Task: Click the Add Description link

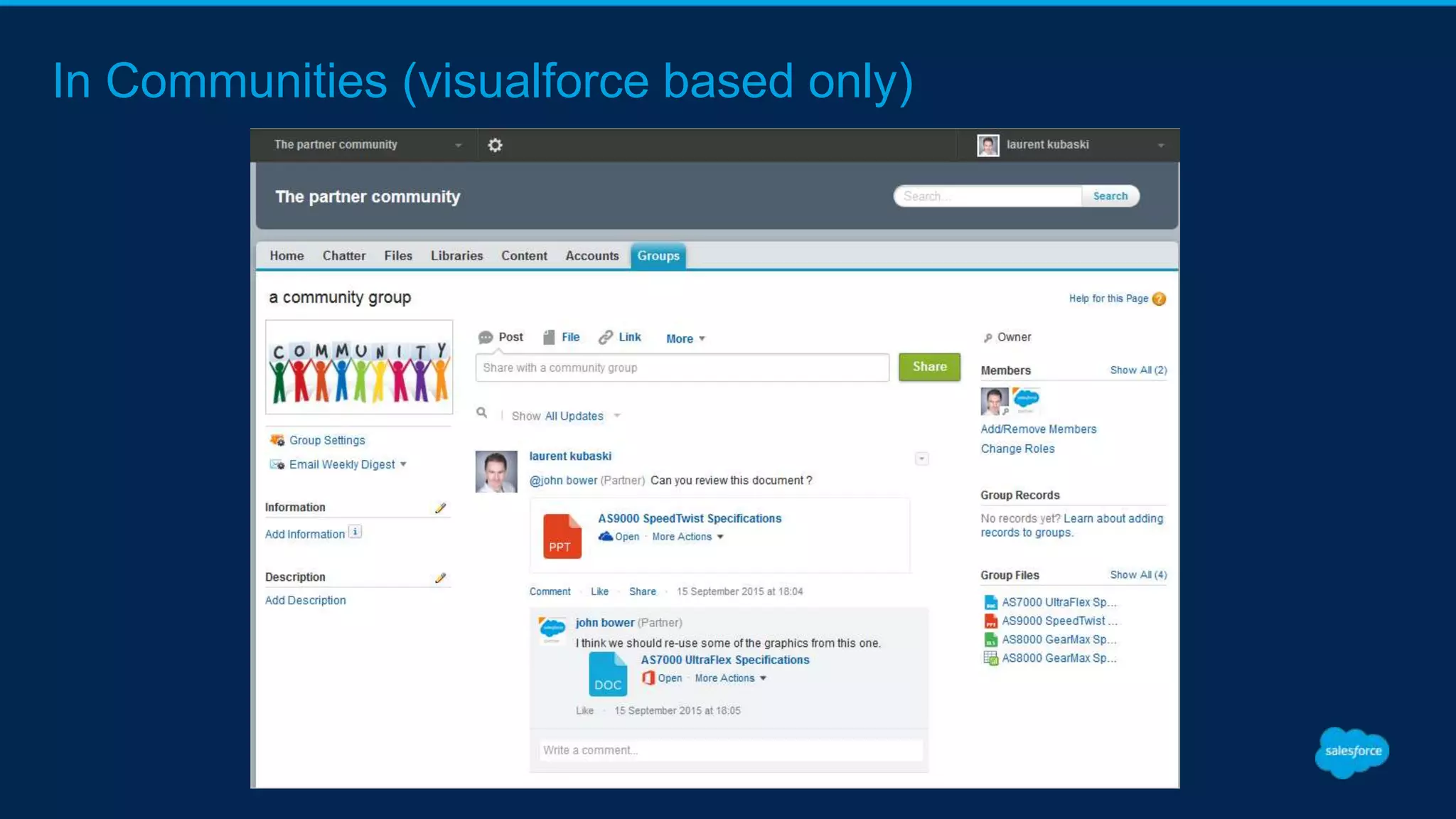Action: tap(306, 600)
